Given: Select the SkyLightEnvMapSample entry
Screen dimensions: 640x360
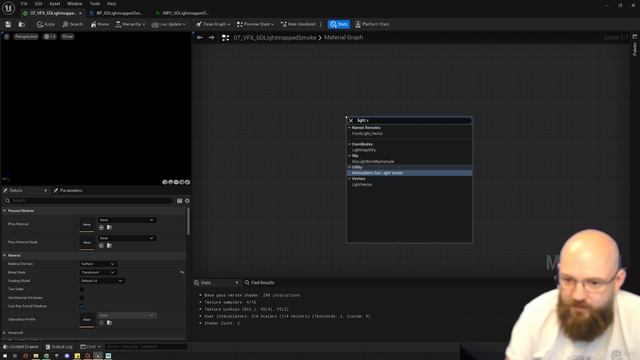Looking at the screenshot, I should pyautogui.click(x=373, y=162).
